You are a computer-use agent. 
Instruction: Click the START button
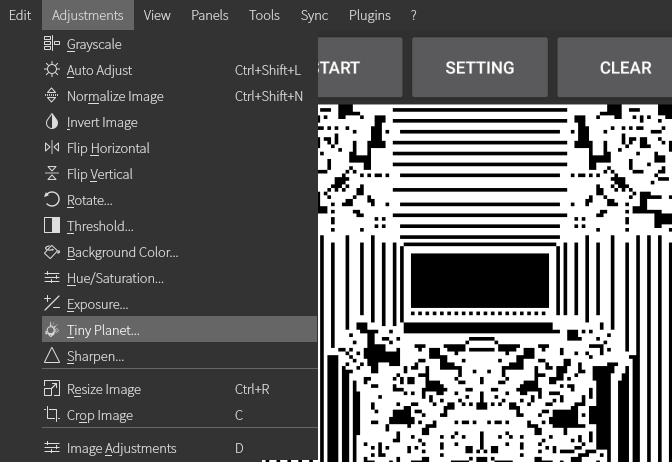tap(359, 67)
